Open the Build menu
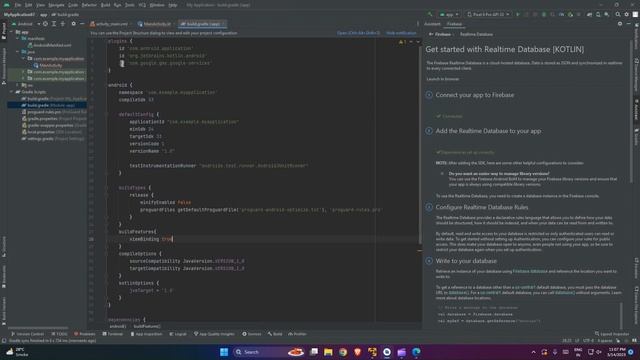This screenshot has height=360, width=640. point(105,5)
